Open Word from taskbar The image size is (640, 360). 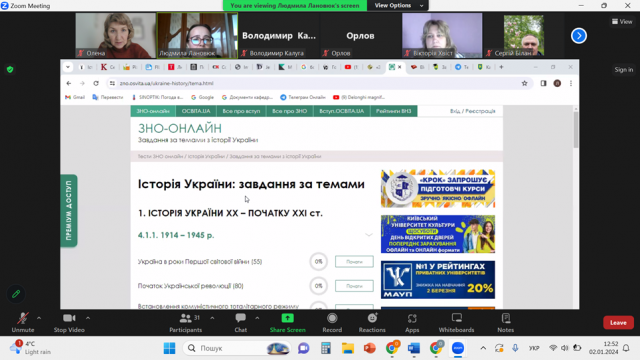click(x=414, y=348)
